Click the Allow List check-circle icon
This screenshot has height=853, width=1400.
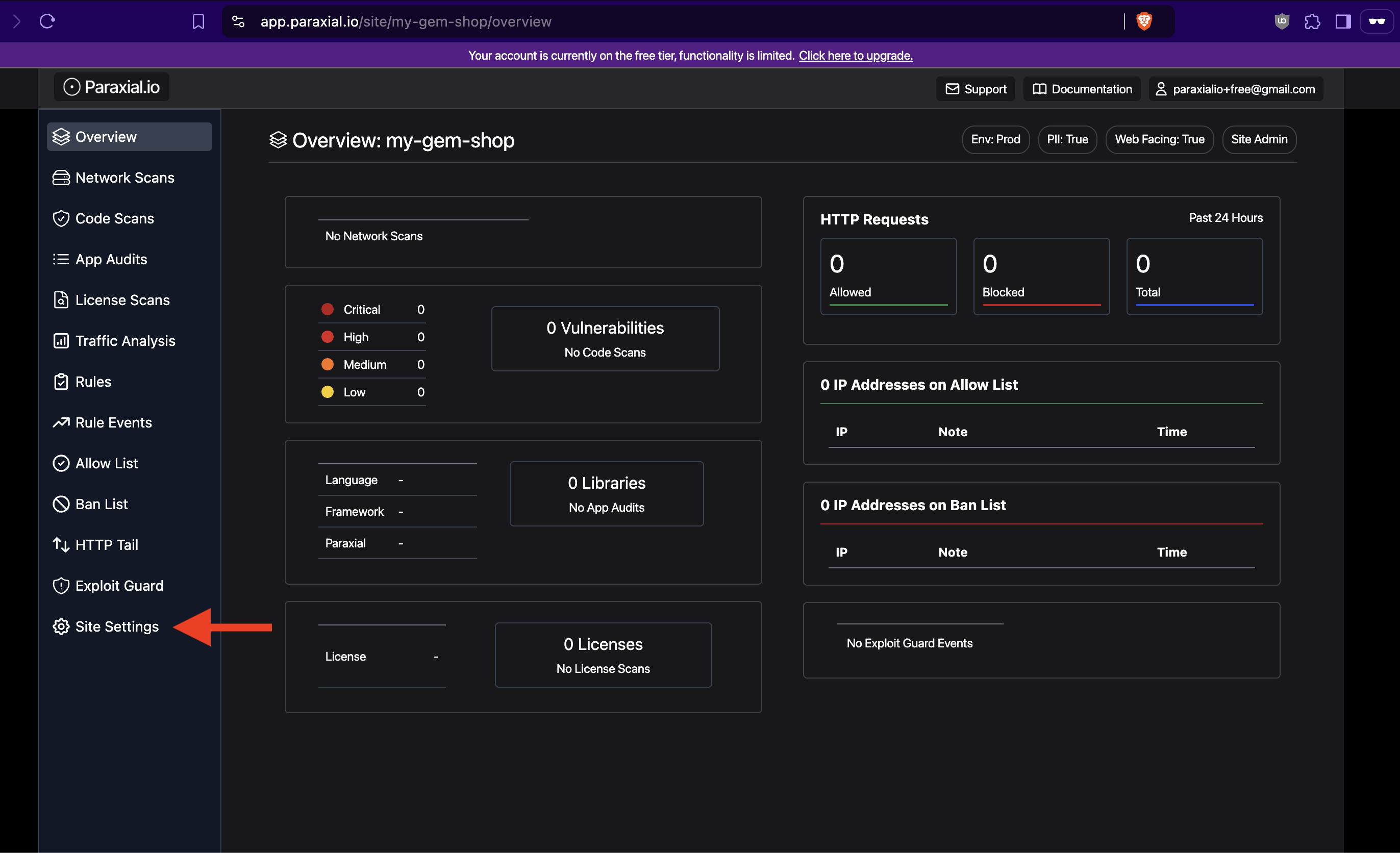61,463
